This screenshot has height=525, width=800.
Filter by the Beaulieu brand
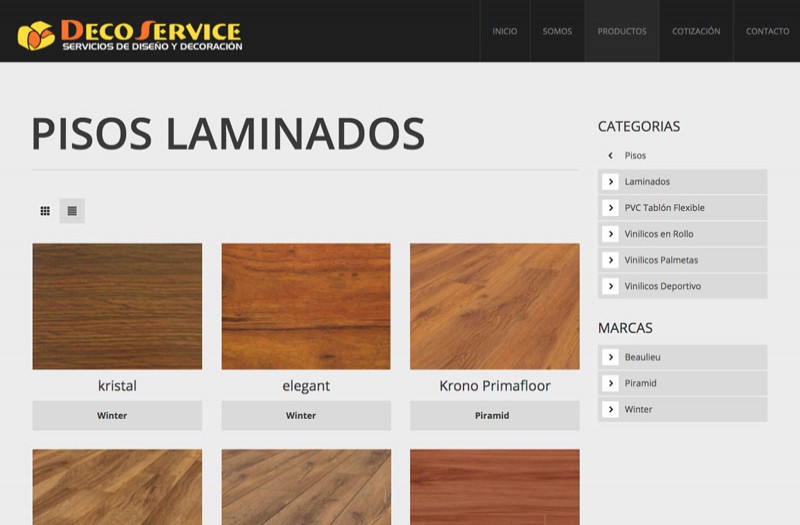[x=683, y=357]
